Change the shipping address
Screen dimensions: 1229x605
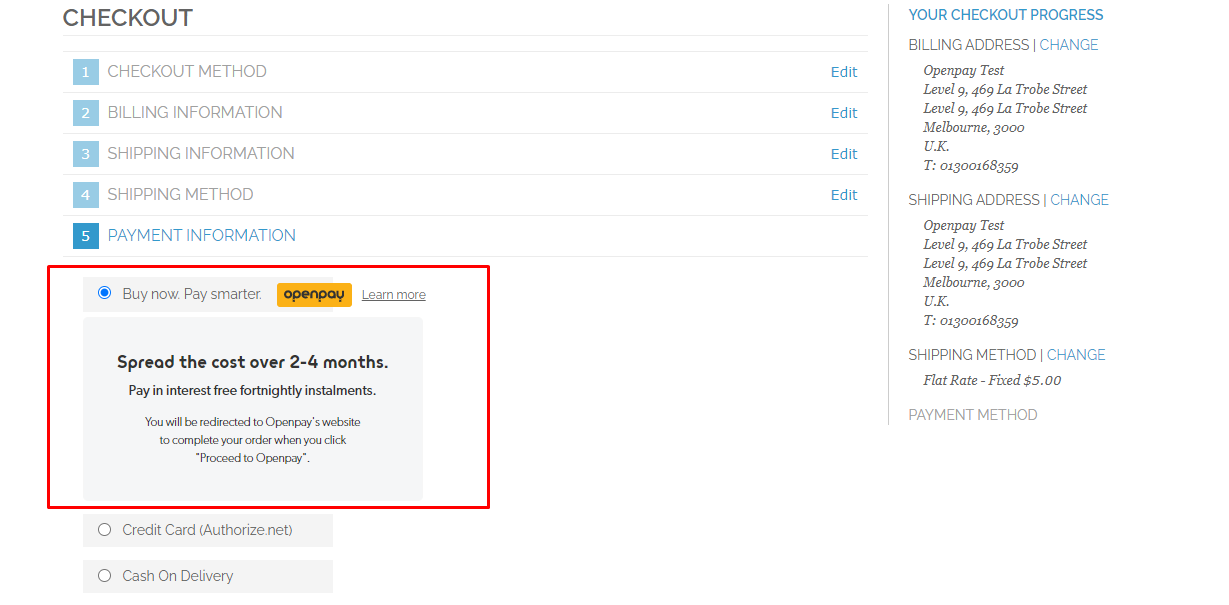[1079, 200]
